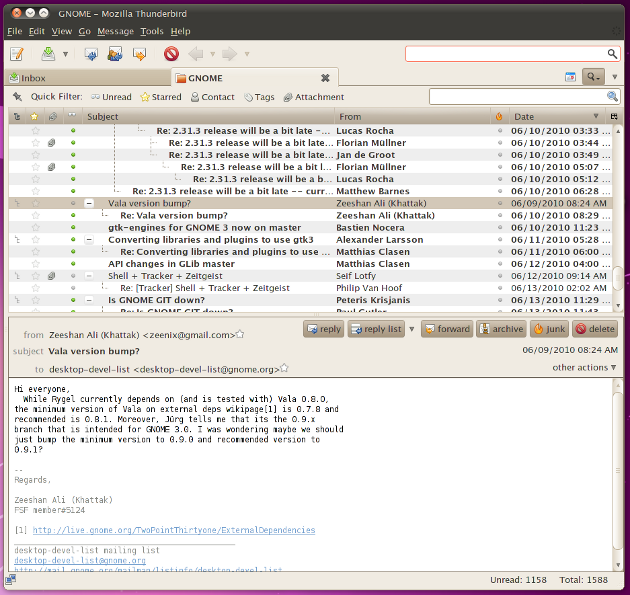Toggle the Quick Filter pin icon
Image resolution: width=630 pixels, height=595 pixels.
[x=17, y=97]
